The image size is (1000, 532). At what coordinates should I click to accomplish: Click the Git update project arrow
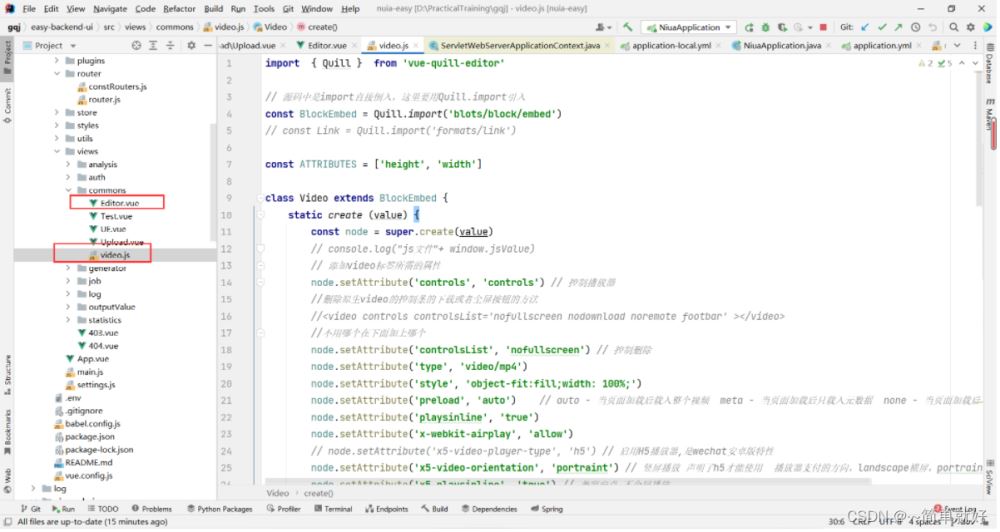coord(863,27)
